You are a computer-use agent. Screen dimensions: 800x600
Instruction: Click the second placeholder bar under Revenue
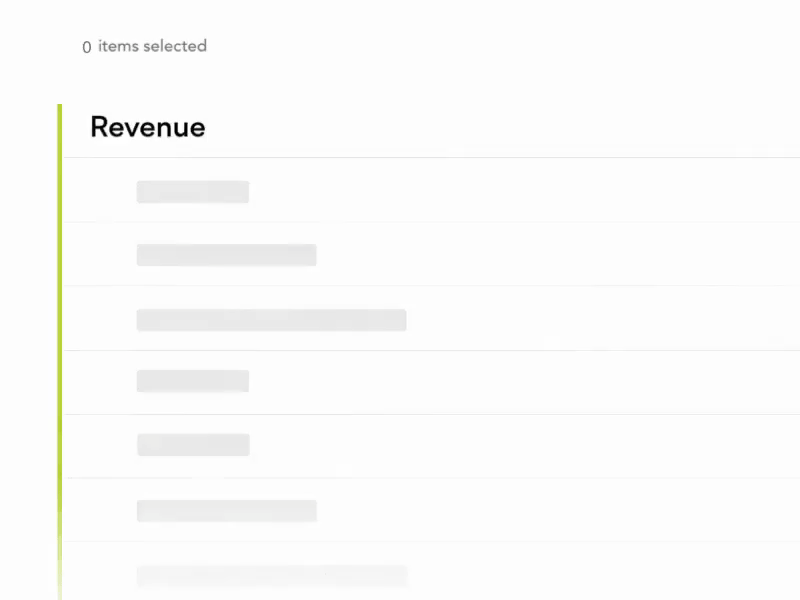226,254
